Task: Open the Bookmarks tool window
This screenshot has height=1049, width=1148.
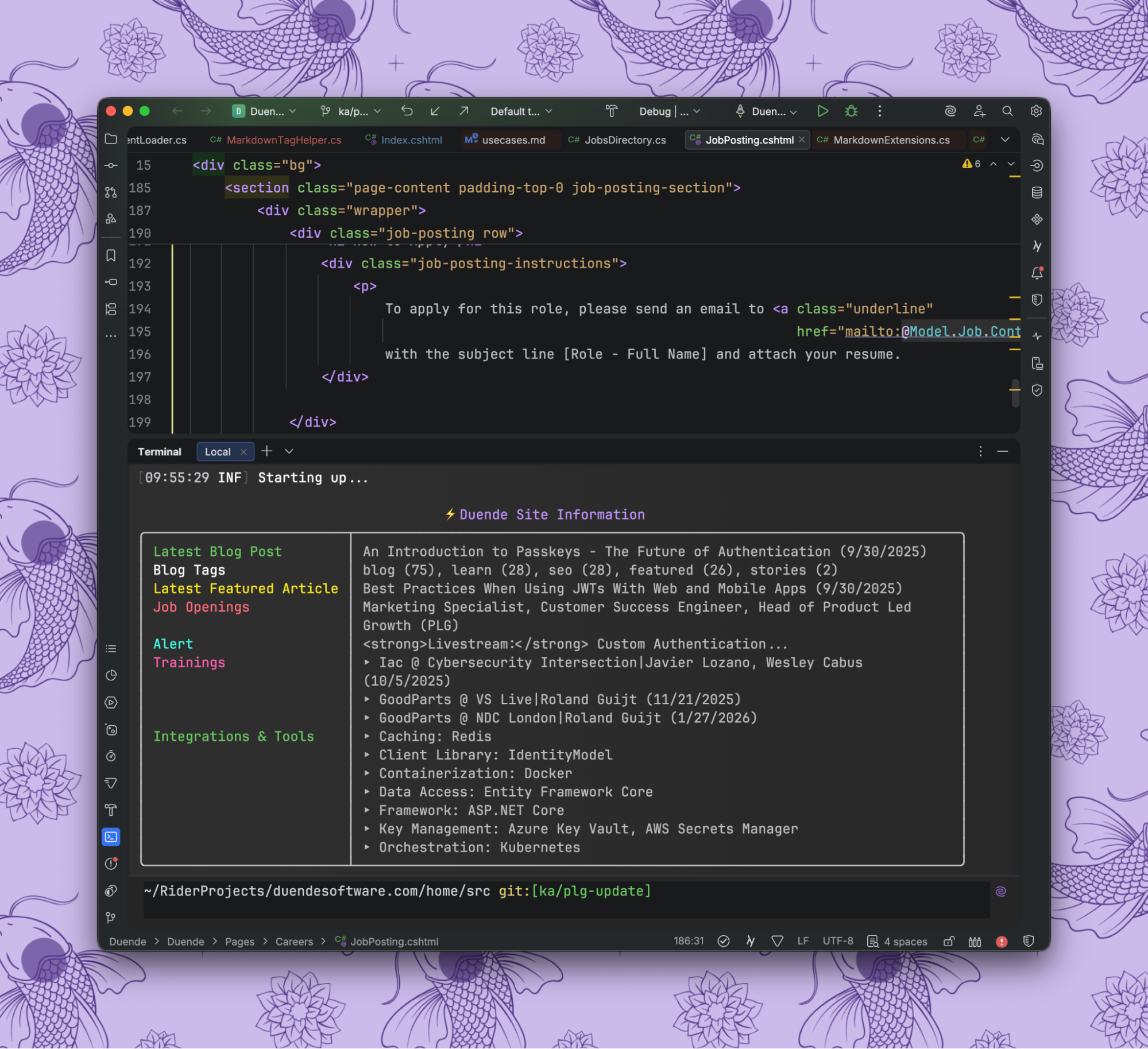Action: tap(111, 256)
